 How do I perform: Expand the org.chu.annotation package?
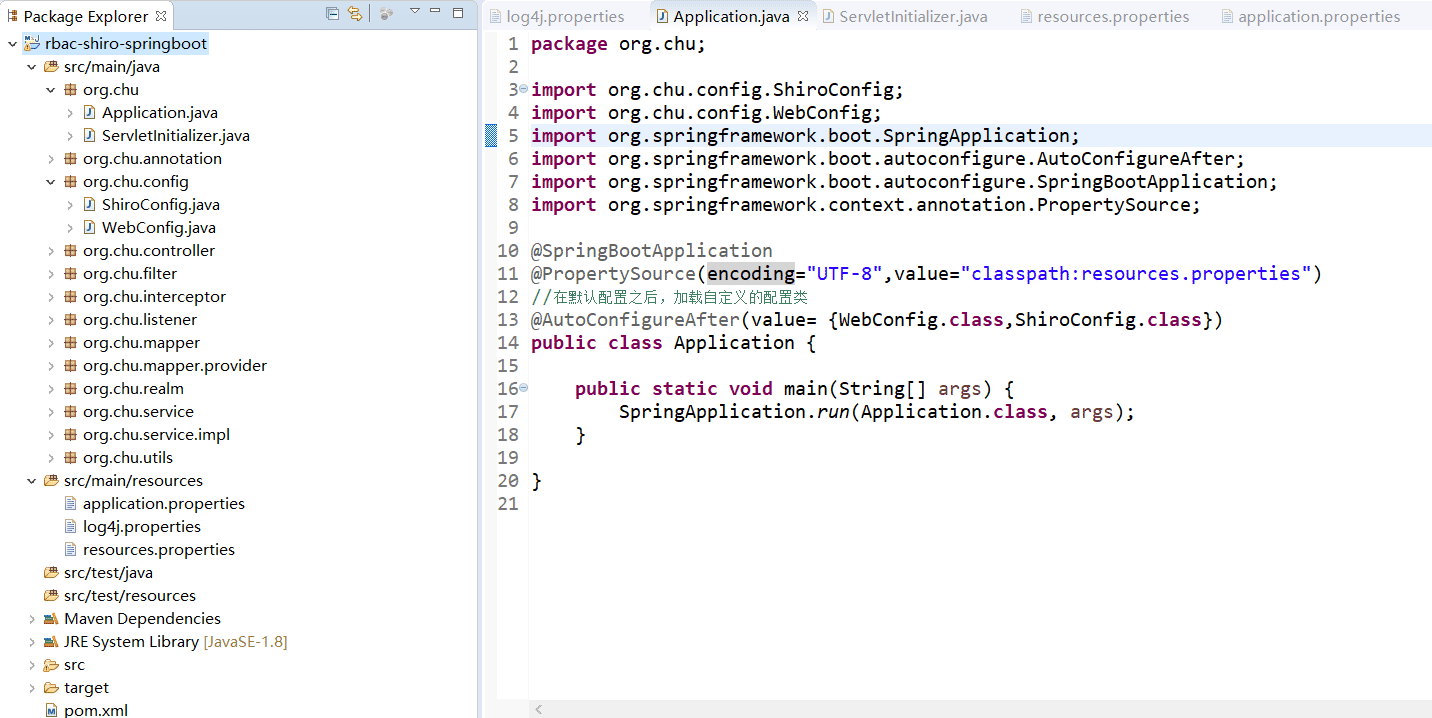50,159
